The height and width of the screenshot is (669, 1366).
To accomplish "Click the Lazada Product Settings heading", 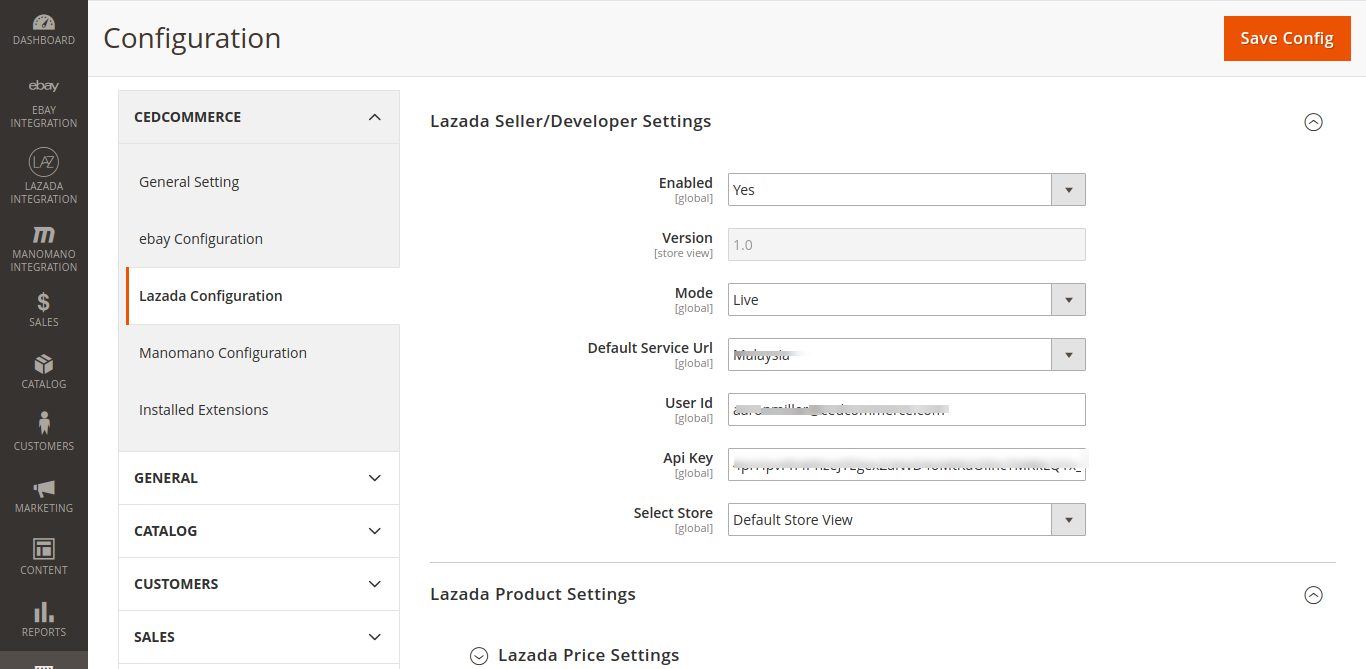I will pyautogui.click(x=533, y=594).
